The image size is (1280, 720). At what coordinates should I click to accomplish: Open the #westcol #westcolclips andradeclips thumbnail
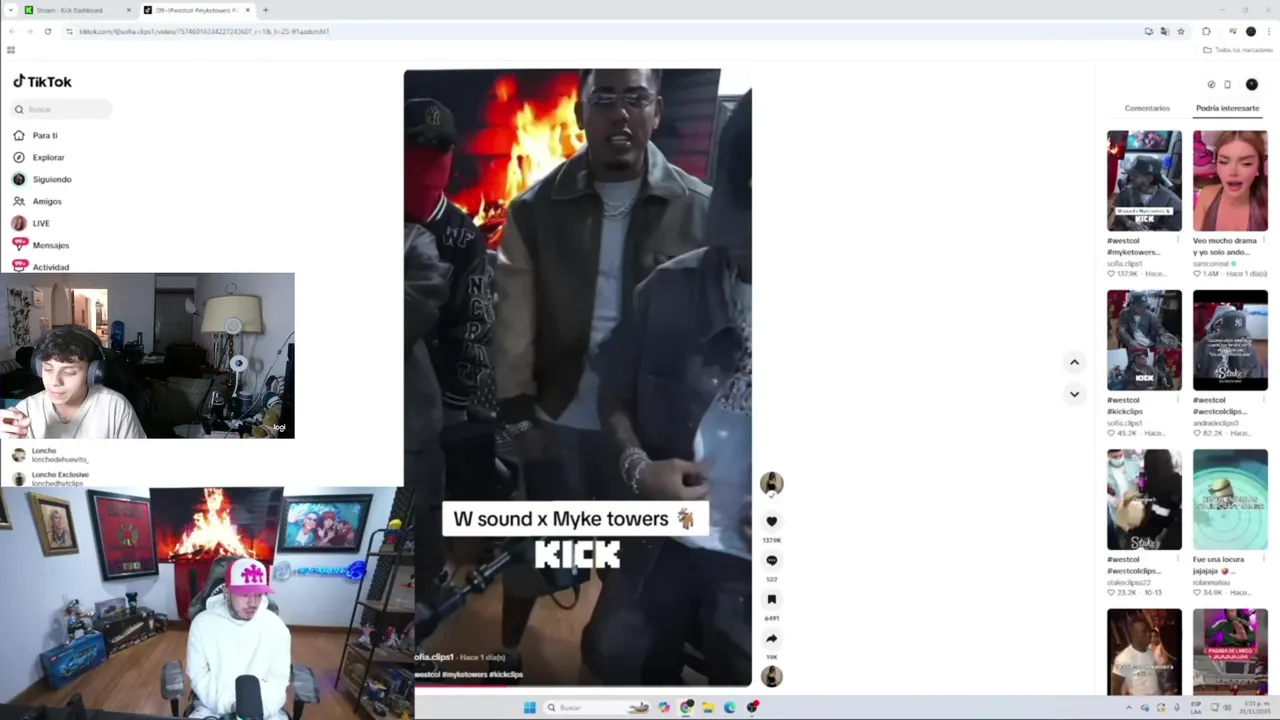coord(1230,340)
